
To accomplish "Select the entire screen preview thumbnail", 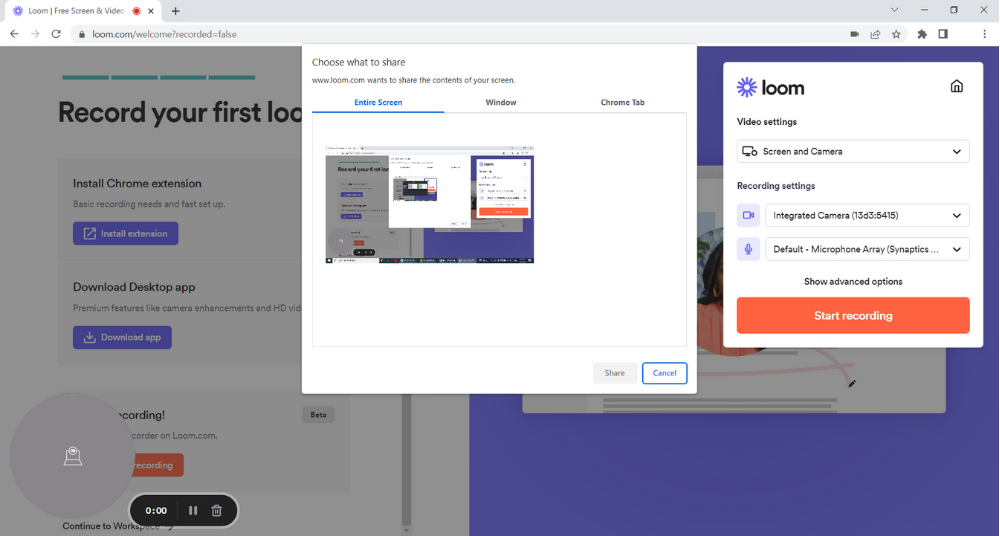I will [429, 204].
